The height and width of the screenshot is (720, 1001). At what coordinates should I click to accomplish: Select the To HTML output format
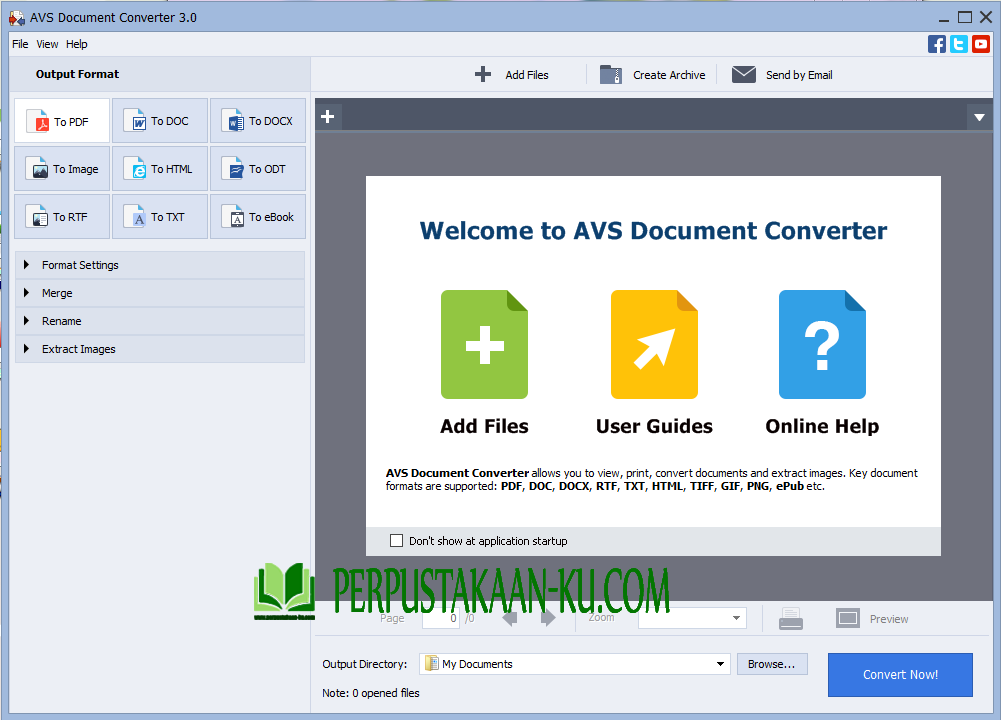point(160,169)
